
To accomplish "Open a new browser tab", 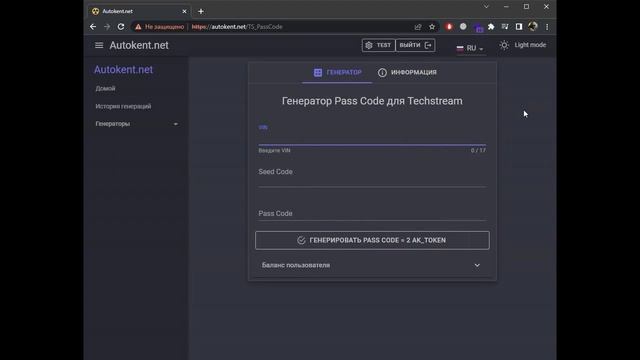I will pos(201,11).
